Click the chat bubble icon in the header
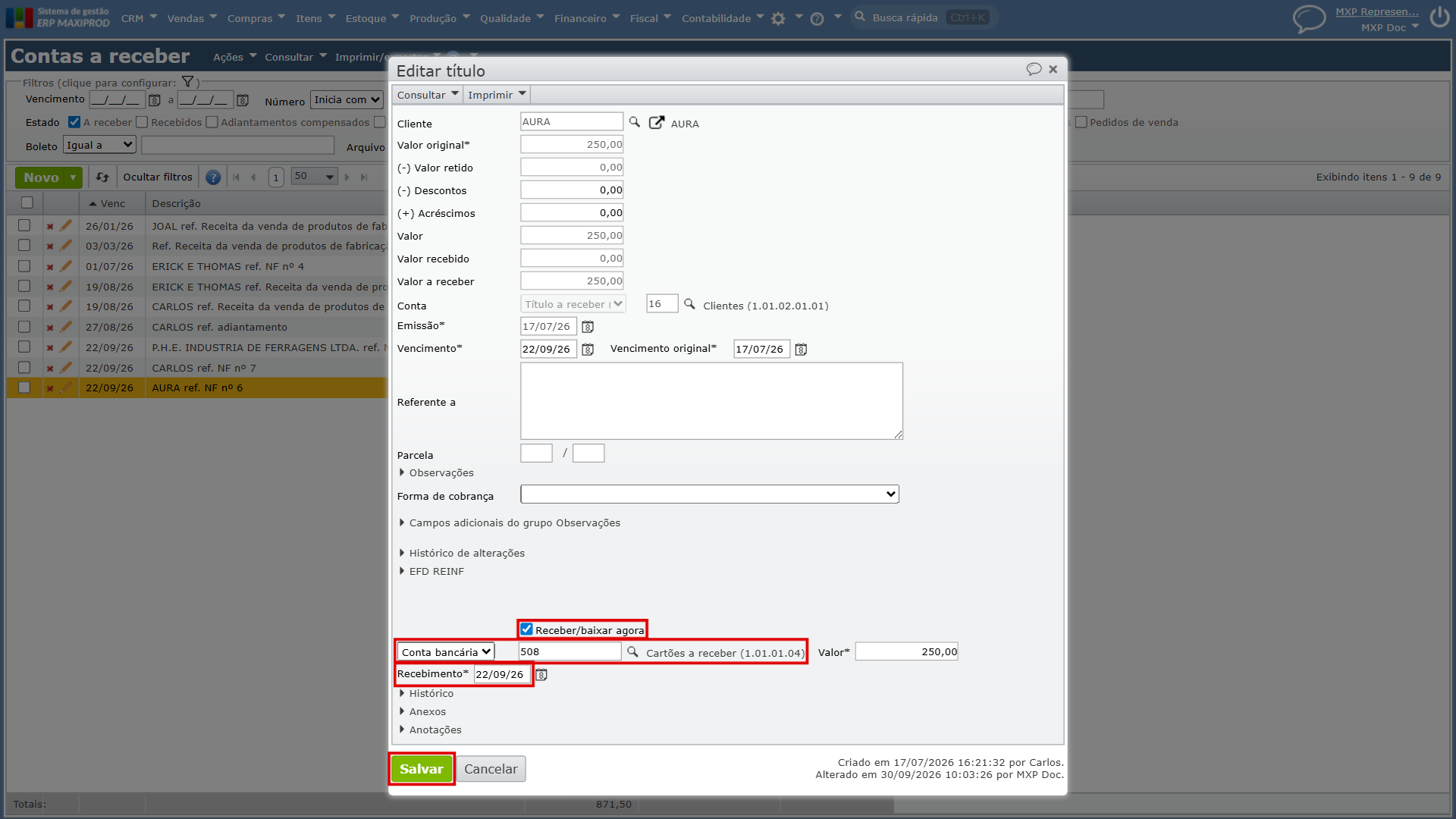 [1309, 19]
